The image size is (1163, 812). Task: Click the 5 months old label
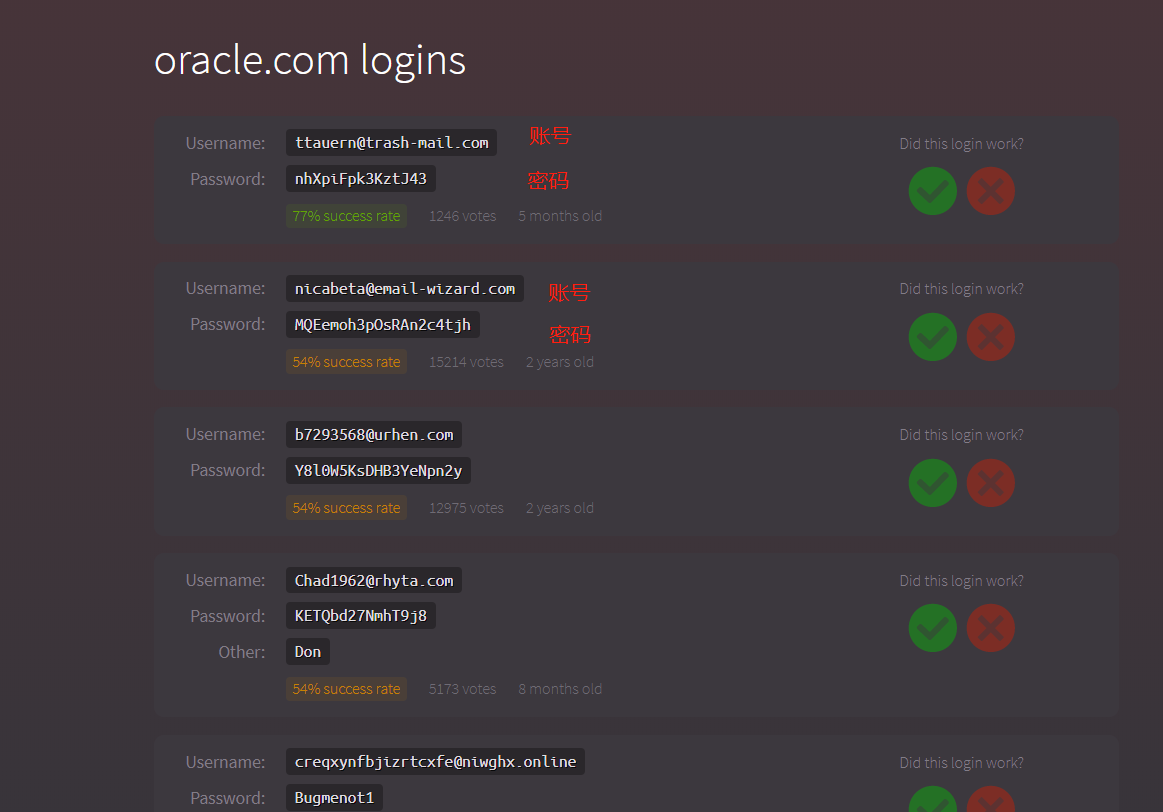[560, 216]
